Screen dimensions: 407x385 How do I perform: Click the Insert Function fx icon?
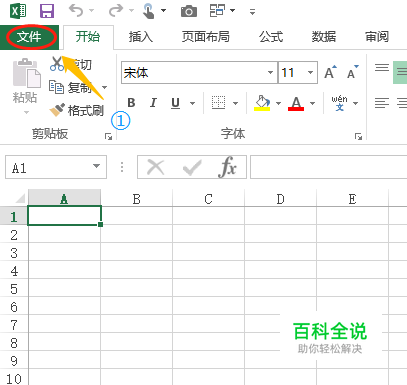coord(228,167)
